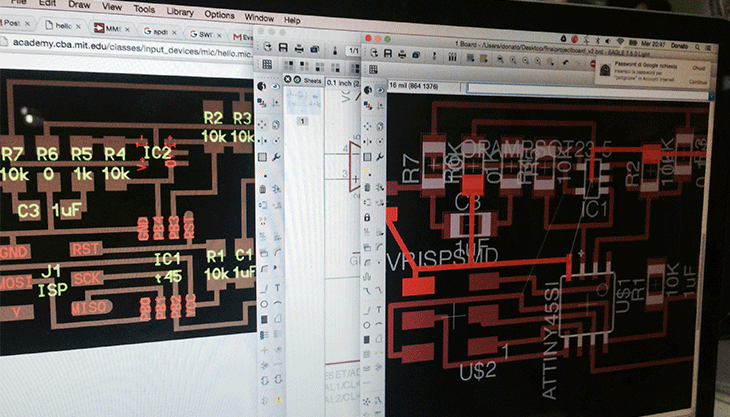Sheet selector combo showing 1/1
The width and height of the screenshot is (730, 417).
[x=353, y=50]
